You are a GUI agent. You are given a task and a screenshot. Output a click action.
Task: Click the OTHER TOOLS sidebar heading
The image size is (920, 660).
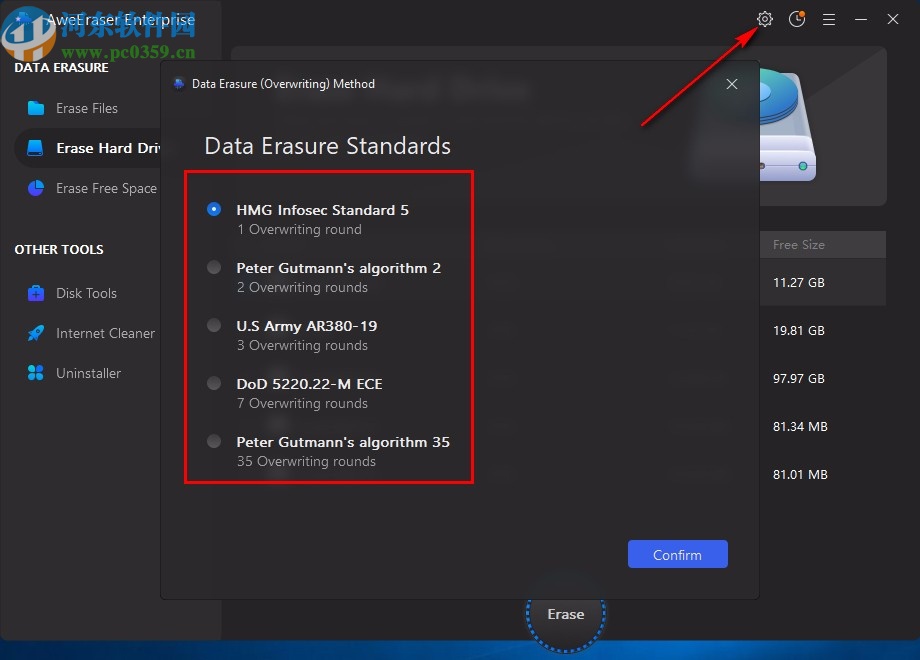pyautogui.click(x=59, y=249)
